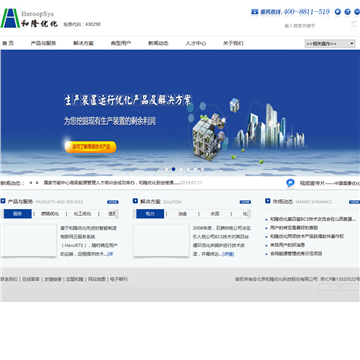Click 电子期刊 footer link
Viewport: 360px width, 360px height.
[119, 279]
